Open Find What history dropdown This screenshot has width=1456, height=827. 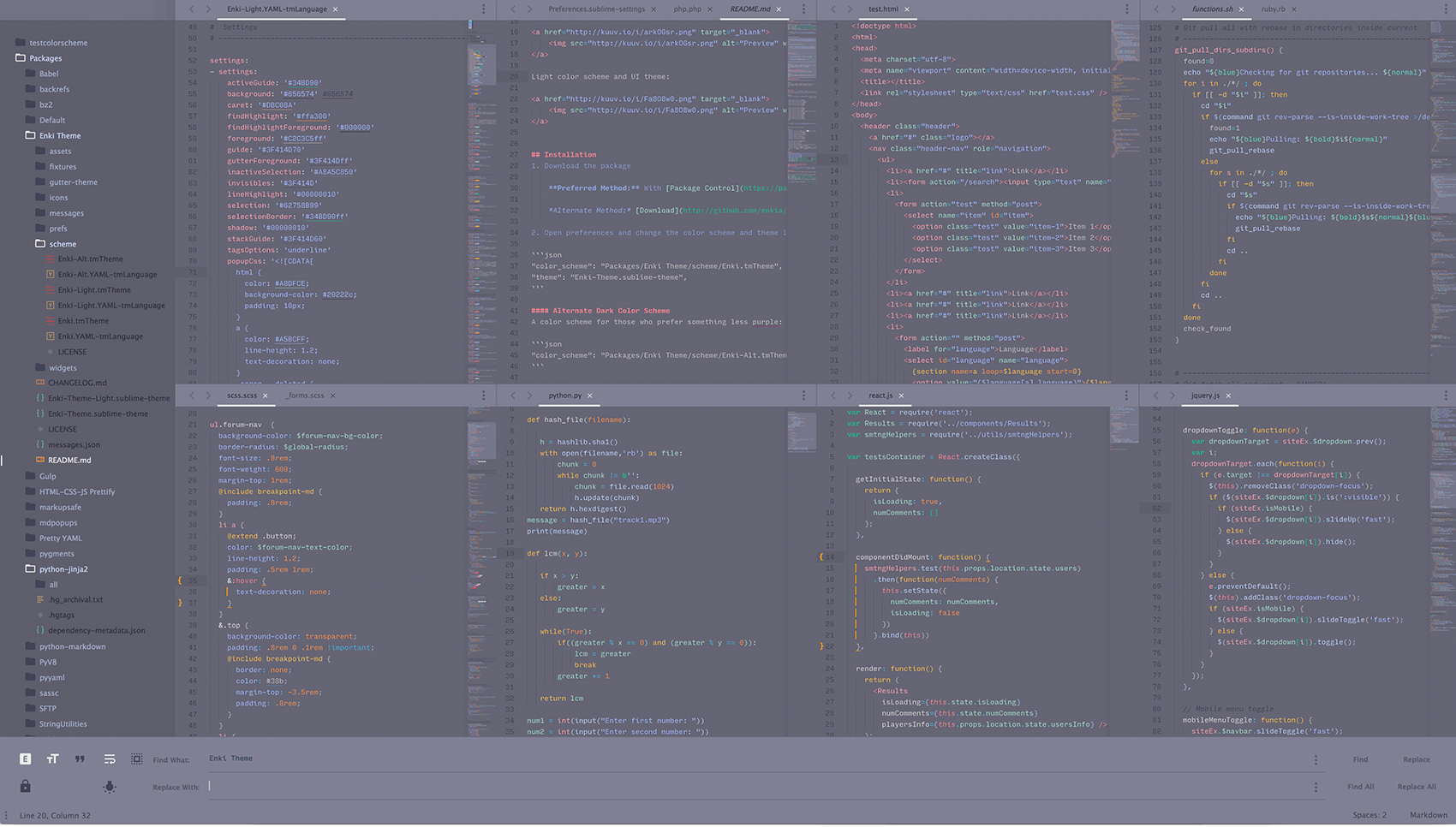coord(1316,759)
